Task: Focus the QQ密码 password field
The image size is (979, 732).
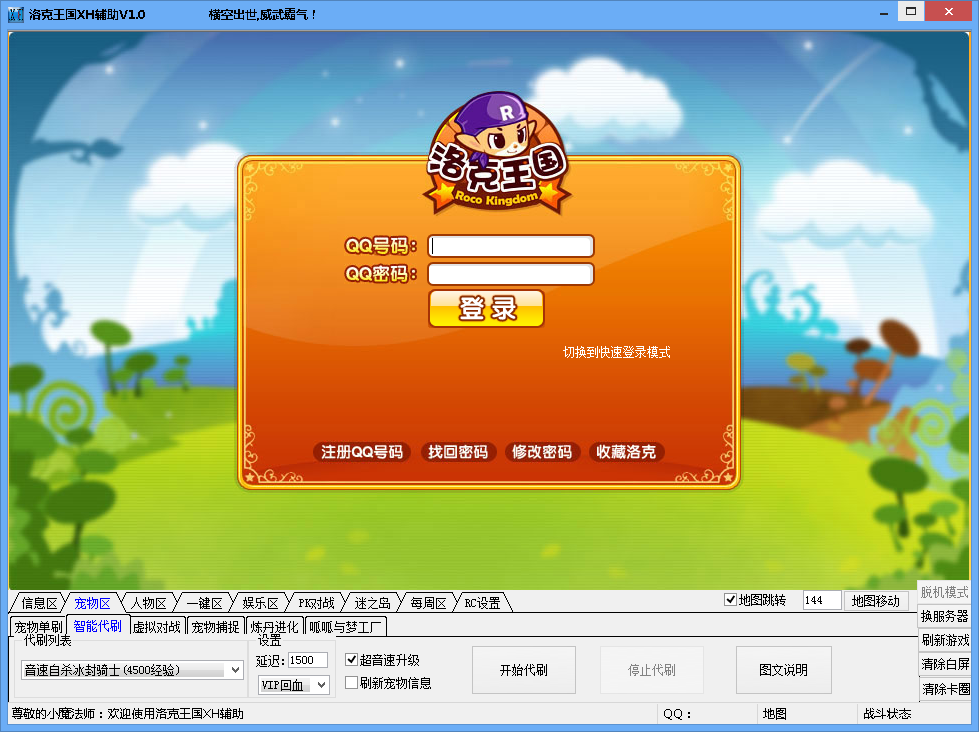Action: coord(511,274)
